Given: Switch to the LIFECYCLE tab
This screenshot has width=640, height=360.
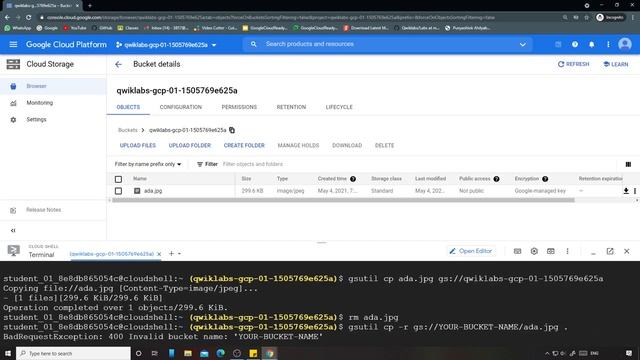Looking at the screenshot, I should (x=339, y=107).
